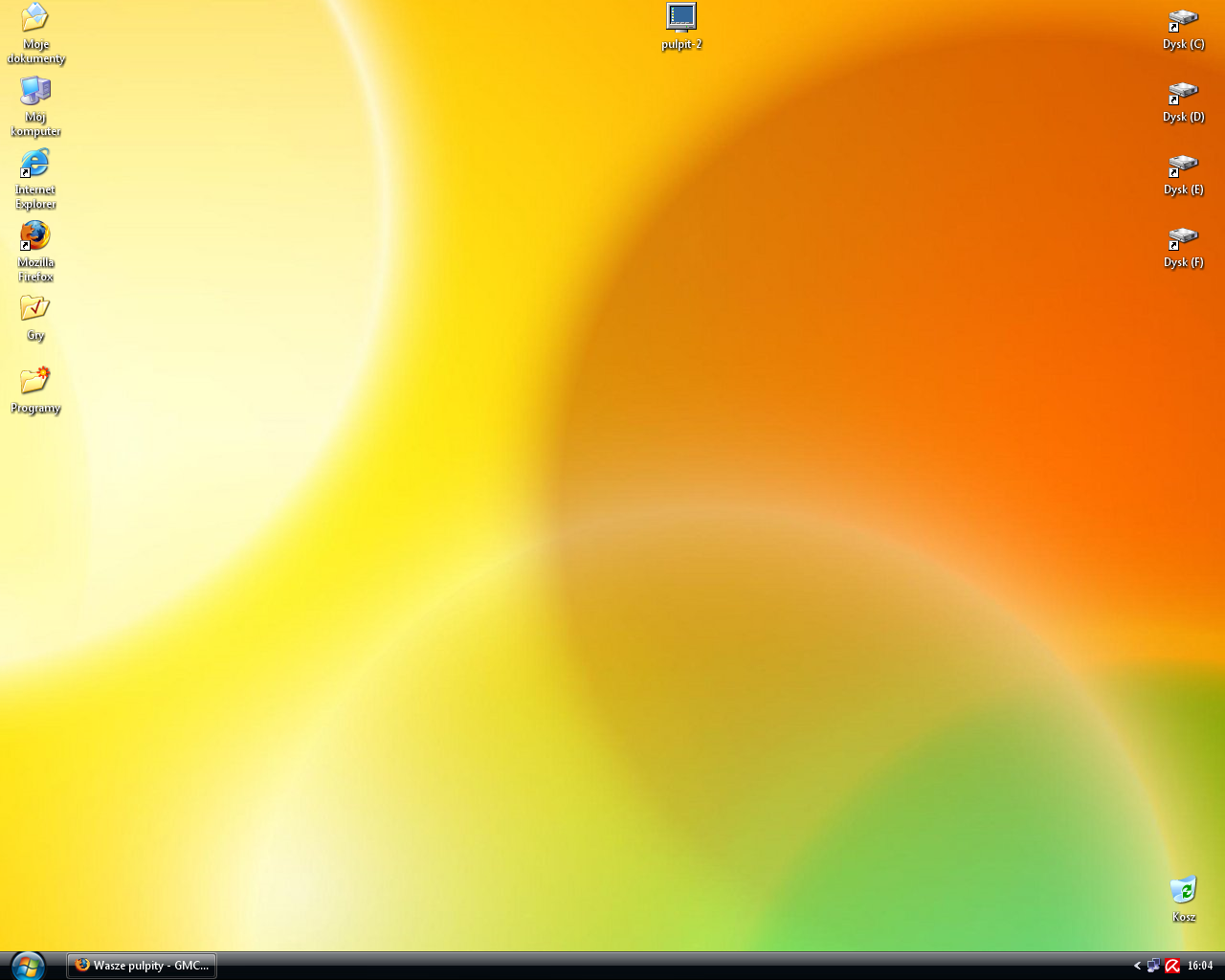
Task: Launch the Mozilla Firefox desktop shortcut
Action: click(x=35, y=236)
